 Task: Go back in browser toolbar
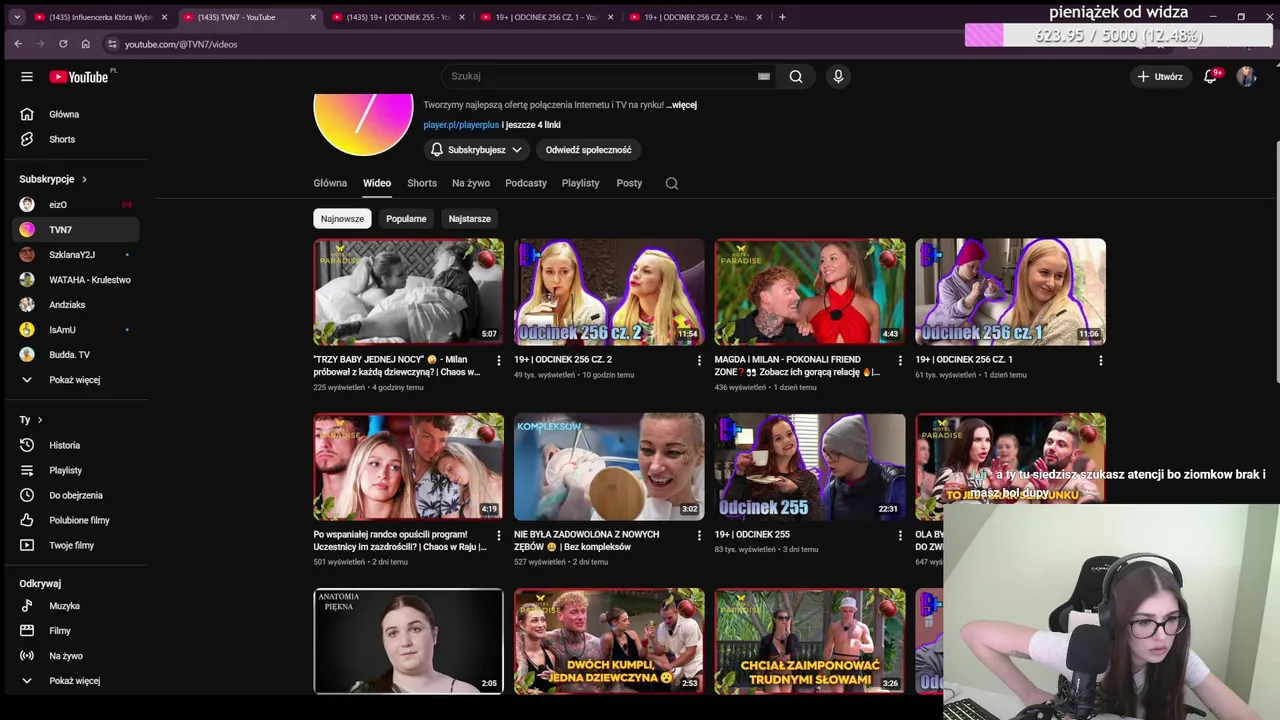tap(18, 44)
